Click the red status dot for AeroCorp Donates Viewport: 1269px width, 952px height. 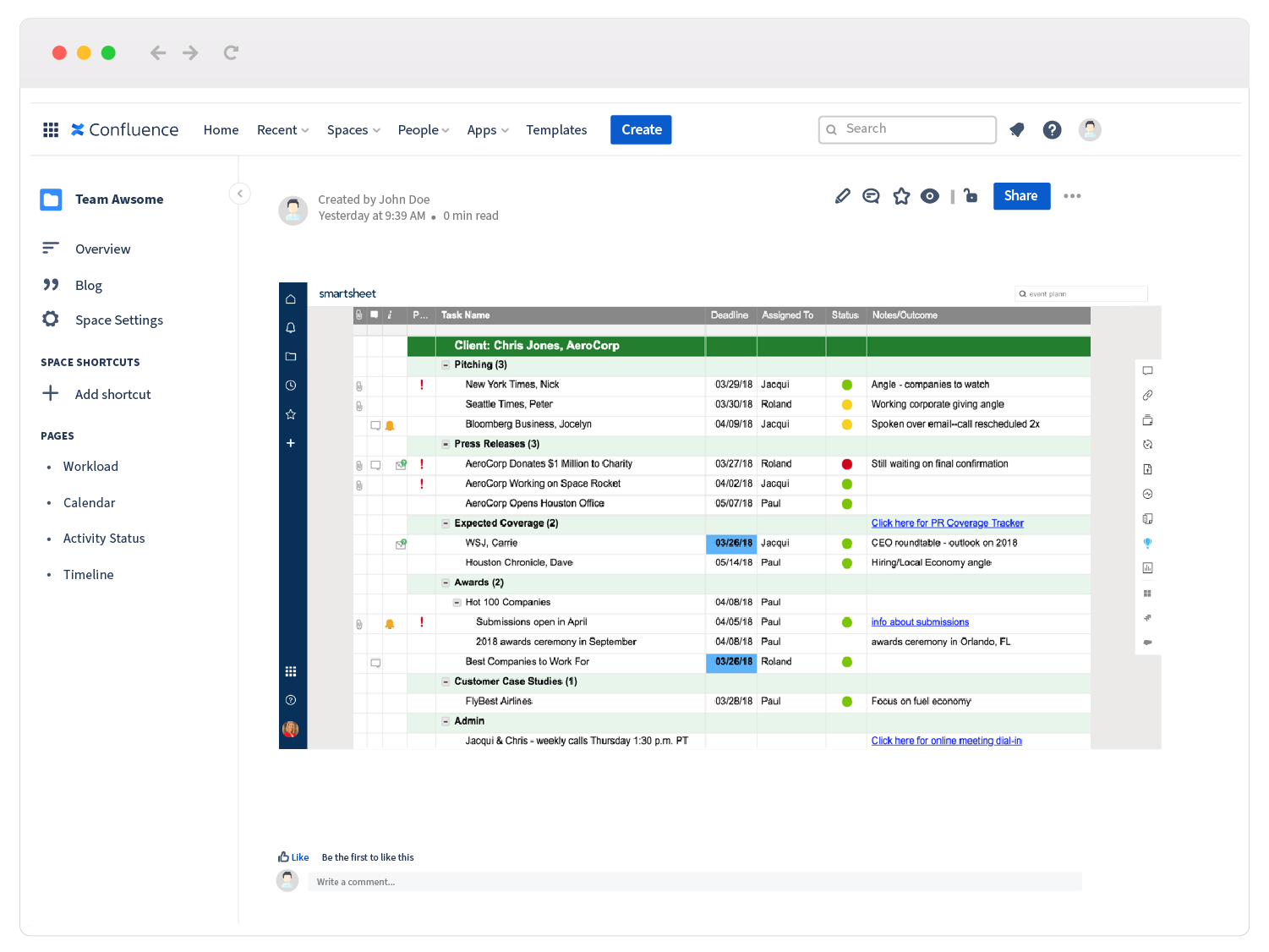pyautogui.click(x=846, y=464)
